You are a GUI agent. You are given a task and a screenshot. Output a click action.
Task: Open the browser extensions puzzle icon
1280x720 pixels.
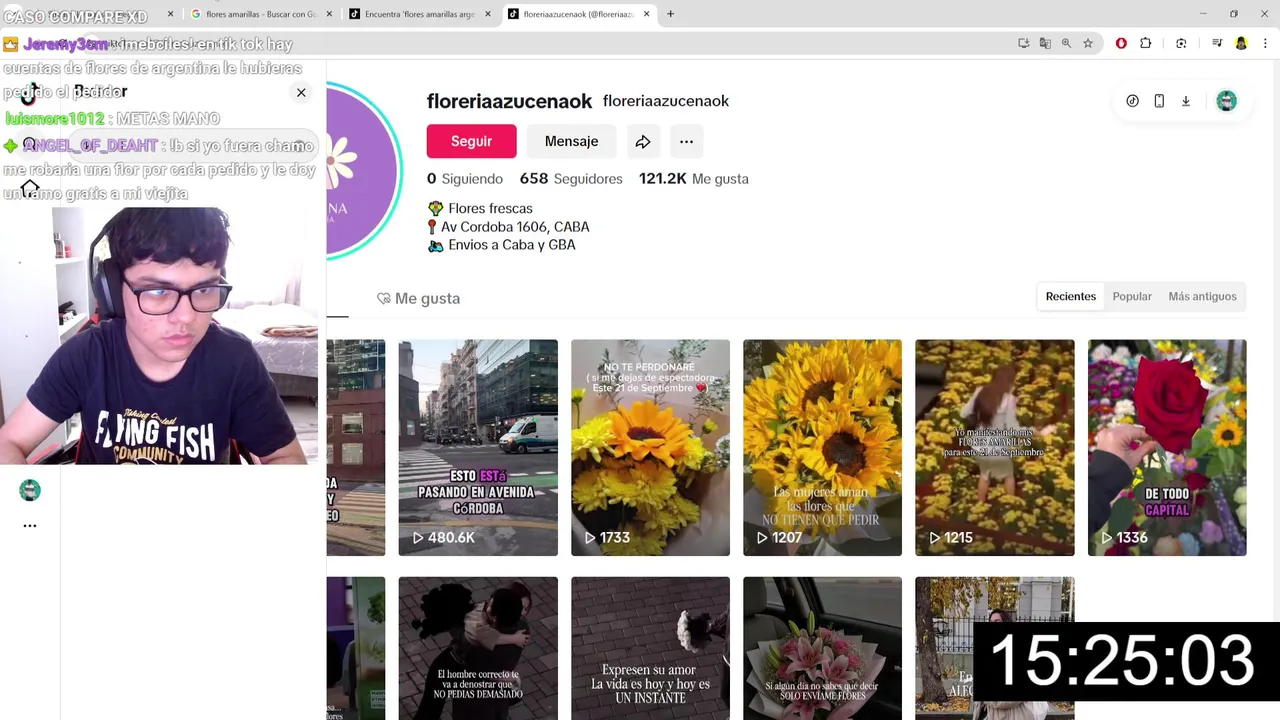(1146, 43)
